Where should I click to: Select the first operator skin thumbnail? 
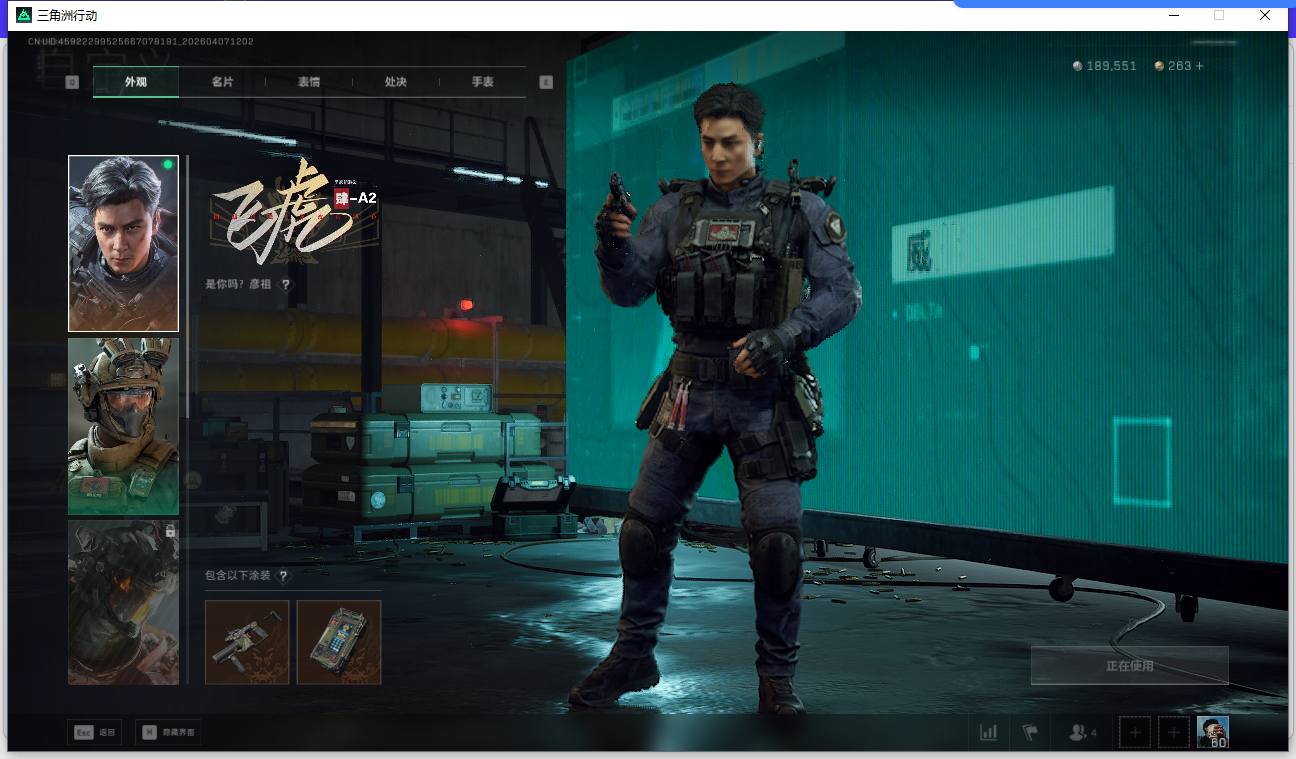[123, 243]
